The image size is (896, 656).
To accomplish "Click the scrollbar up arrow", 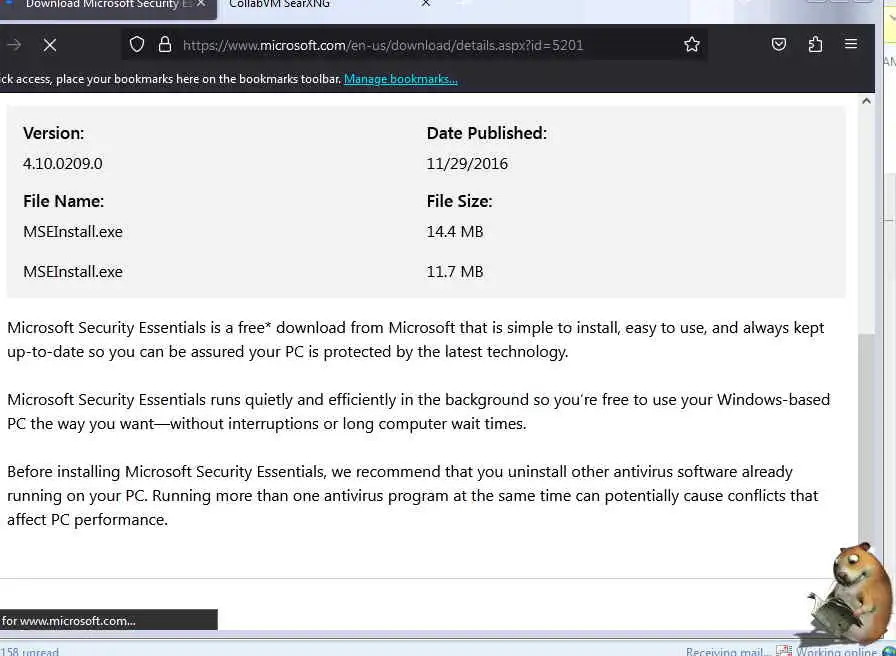I will [x=866, y=101].
